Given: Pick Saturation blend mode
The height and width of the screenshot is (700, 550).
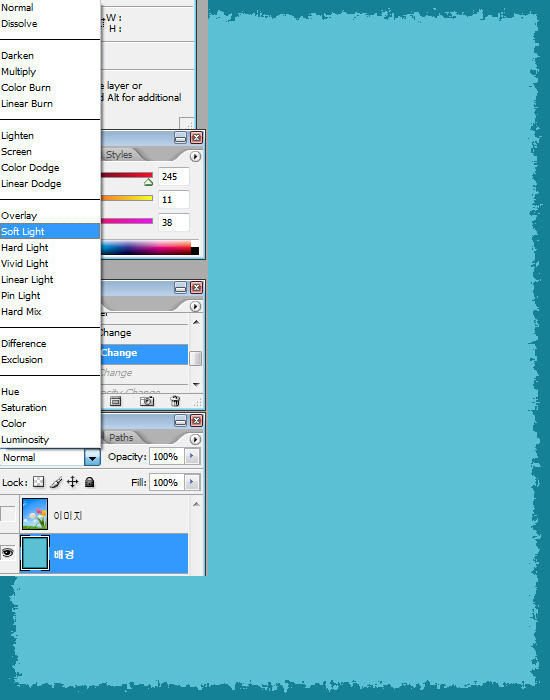Looking at the screenshot, I should click(x=24, y=408).
